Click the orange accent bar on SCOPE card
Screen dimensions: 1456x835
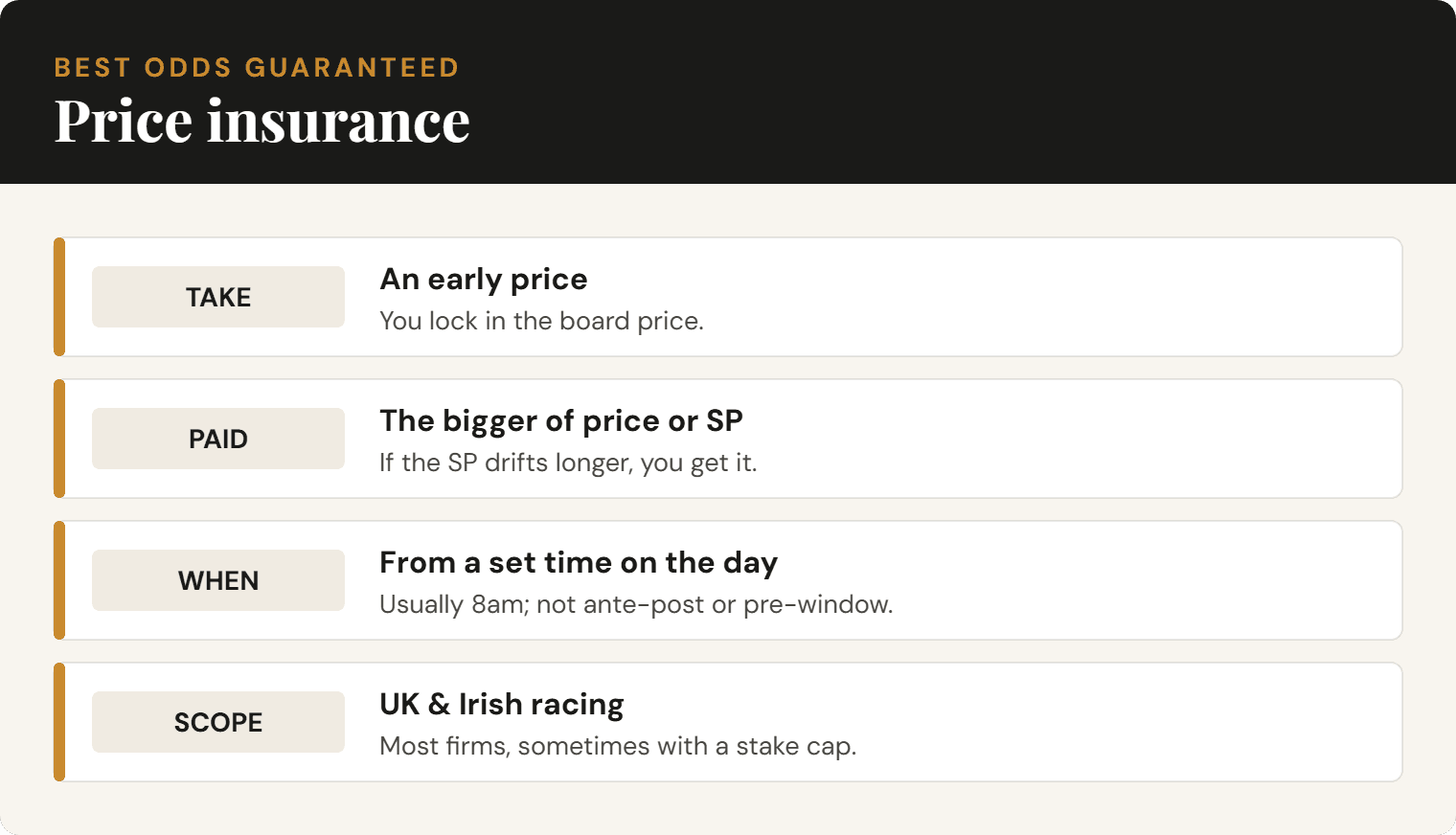[x=59, y=722]
